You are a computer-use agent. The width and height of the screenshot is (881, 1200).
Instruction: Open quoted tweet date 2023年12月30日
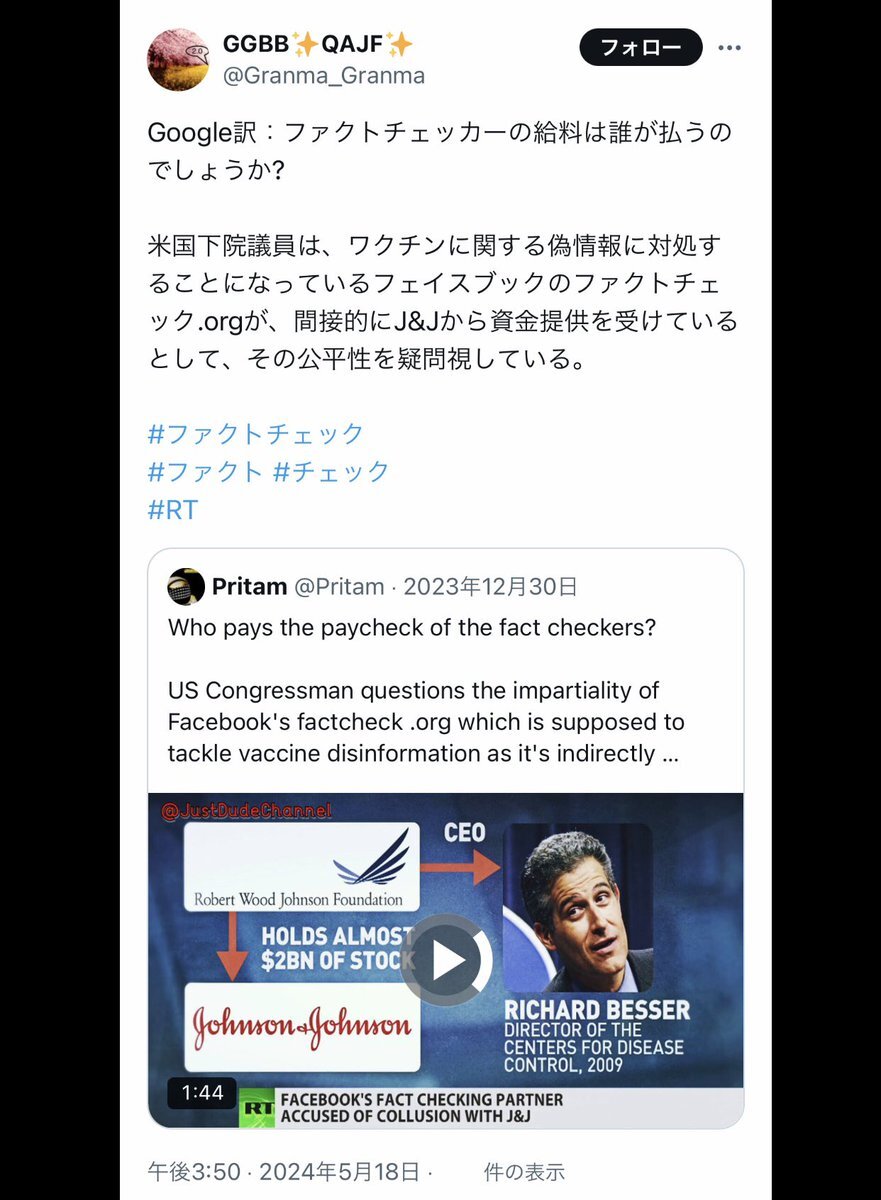click(490, 587)
